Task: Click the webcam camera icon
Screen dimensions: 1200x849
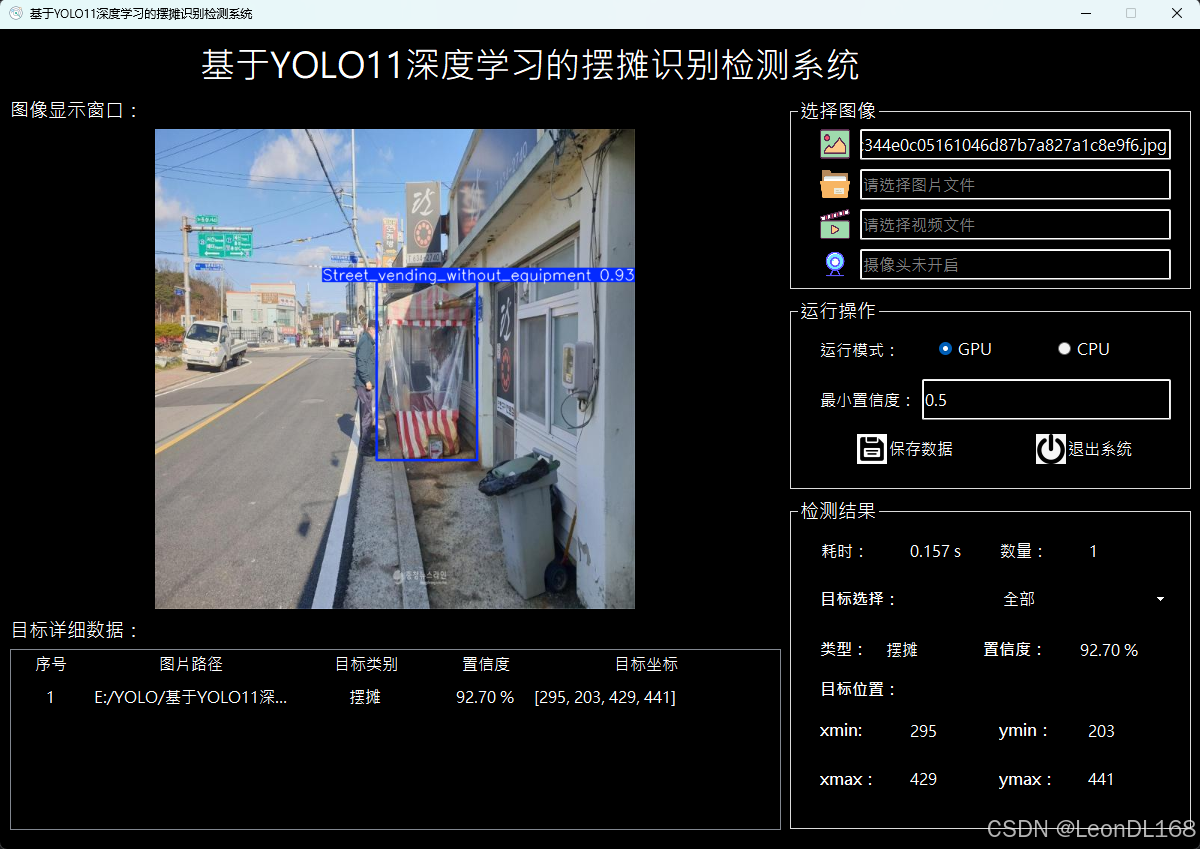Action: pyautogui.click(x=835, y=264)
